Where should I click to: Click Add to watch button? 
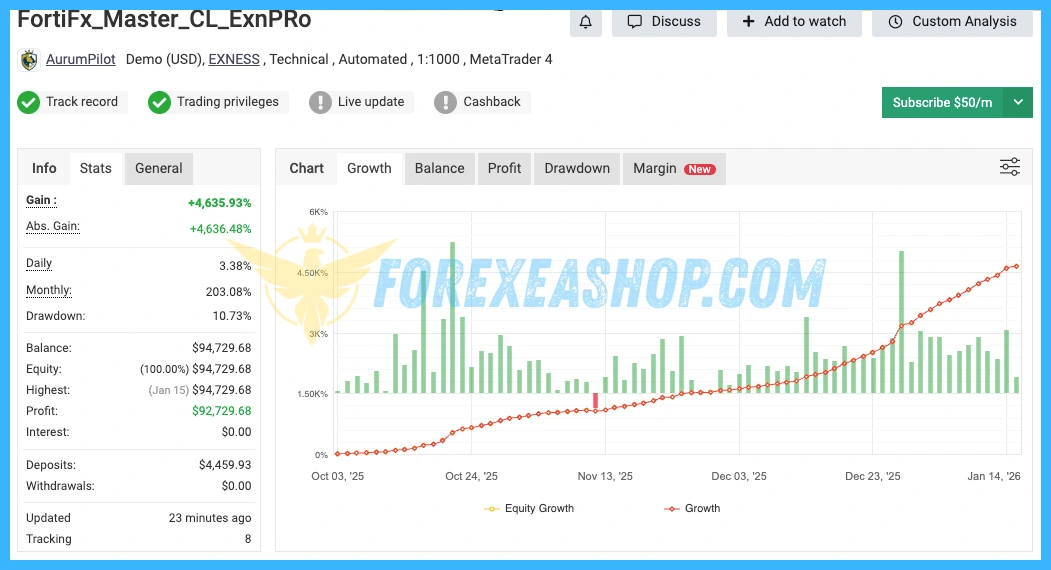point(795,21)
